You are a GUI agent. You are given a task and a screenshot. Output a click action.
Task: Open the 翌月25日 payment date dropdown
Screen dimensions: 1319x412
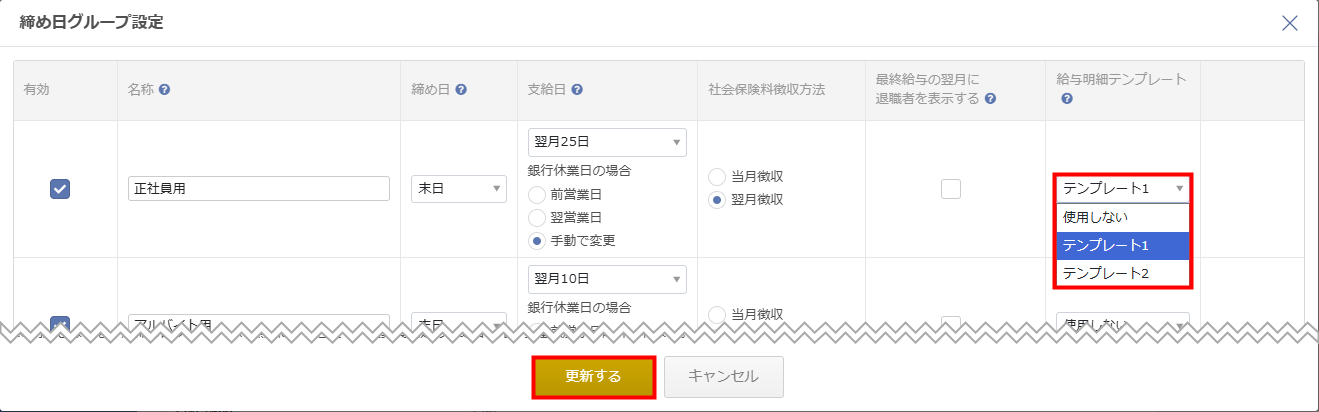coord(606,142)
